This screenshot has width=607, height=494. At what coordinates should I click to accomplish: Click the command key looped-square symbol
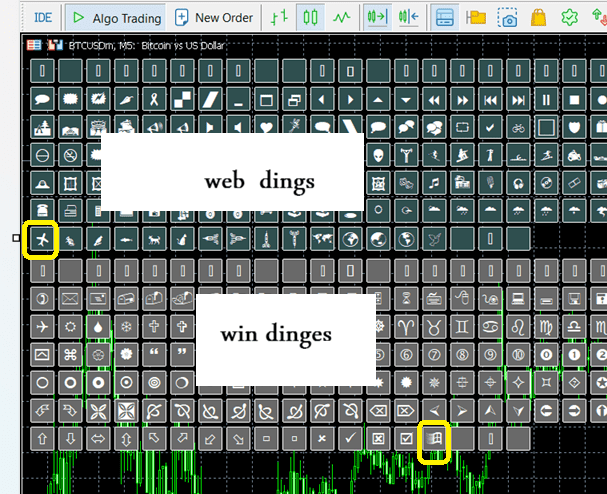(70, 355)
